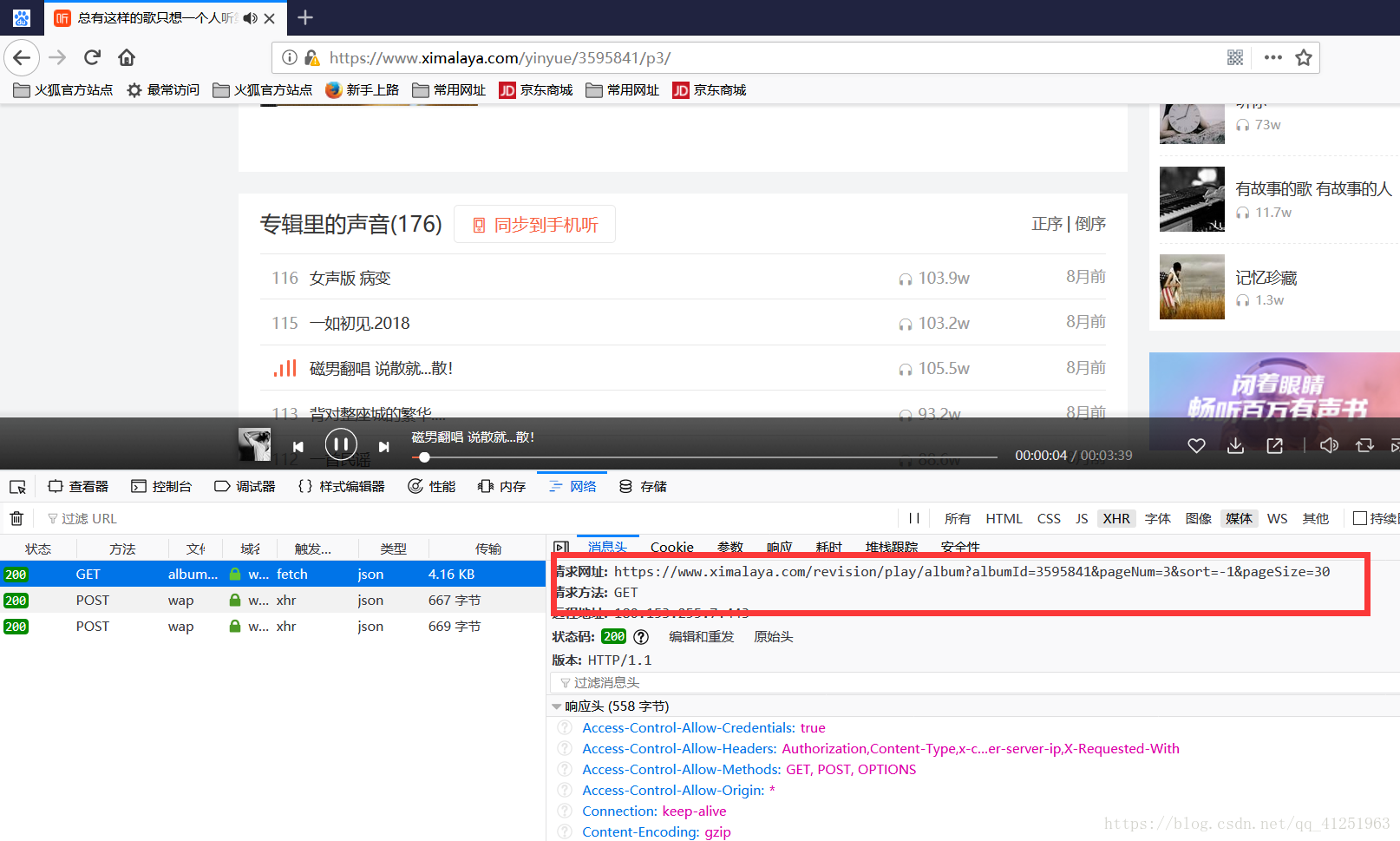Toggle the 媒体 media filter
The width and height of the screenshot is (1400, 841).
click(x=1239, y=518)
